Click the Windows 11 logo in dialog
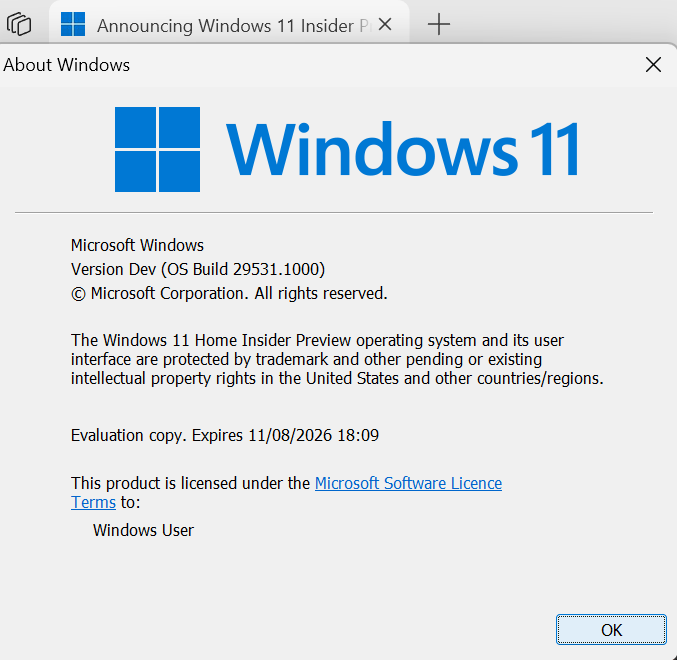 (346, 149)
